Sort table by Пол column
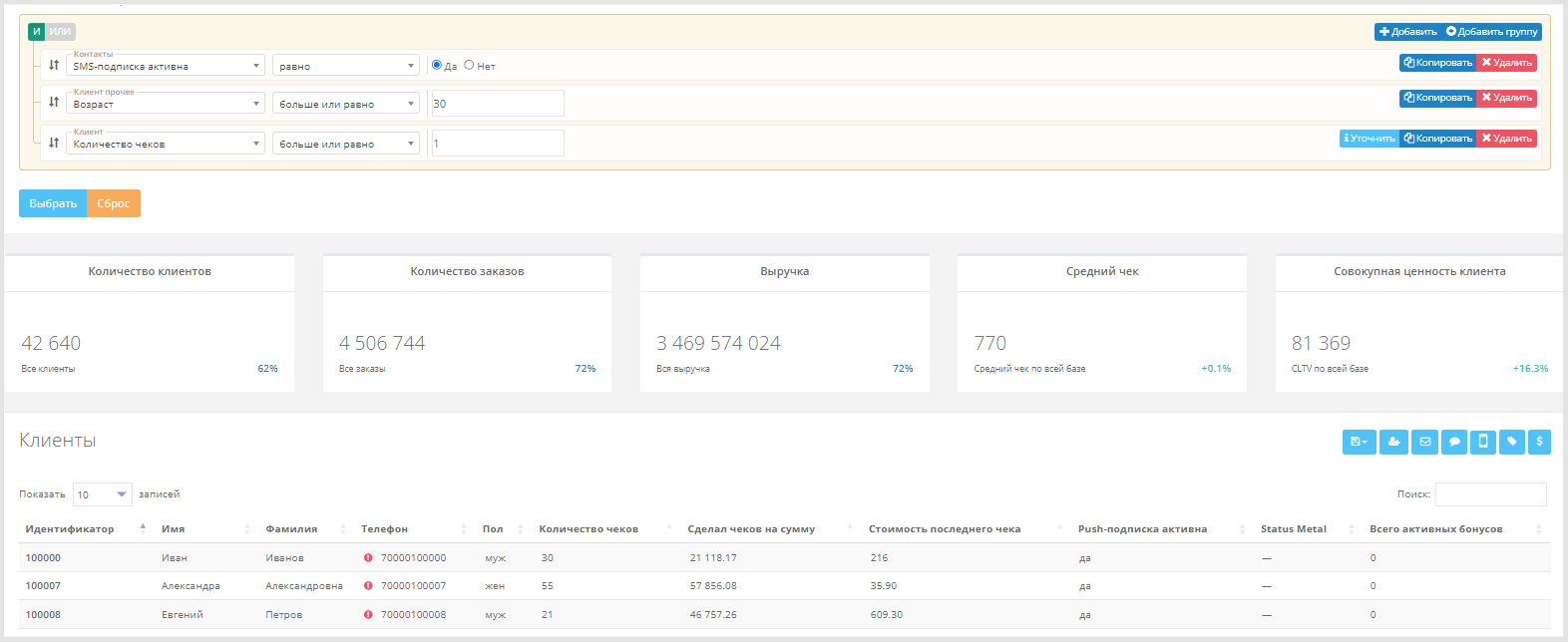Viewport: 1568px width, 642px height. pos(504,528)
